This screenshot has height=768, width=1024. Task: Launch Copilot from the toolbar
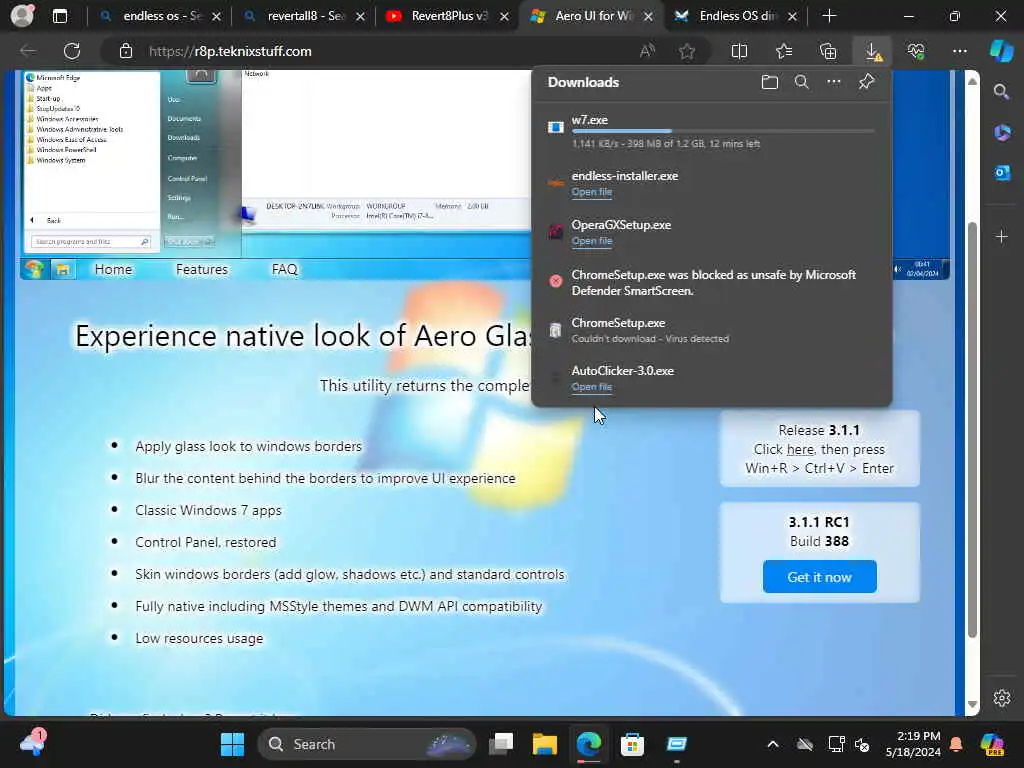coord(1001,51)
